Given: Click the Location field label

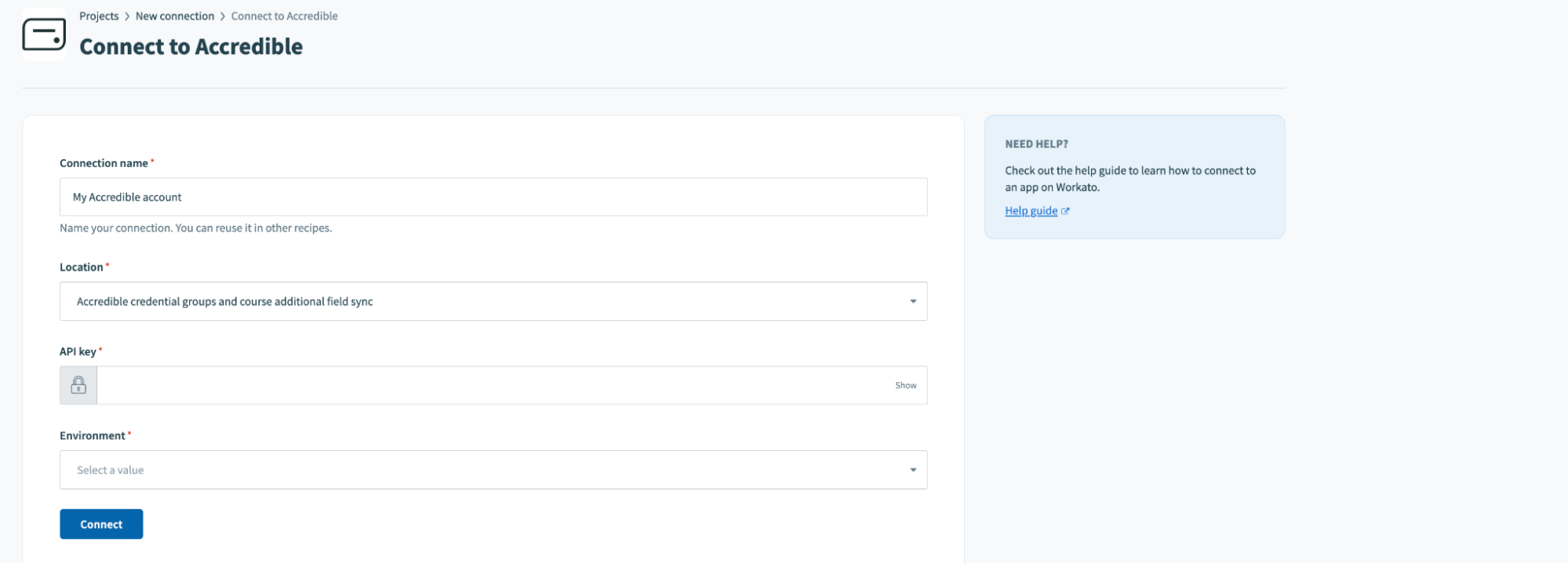Looking at the screenshot, I should [82, 267].
